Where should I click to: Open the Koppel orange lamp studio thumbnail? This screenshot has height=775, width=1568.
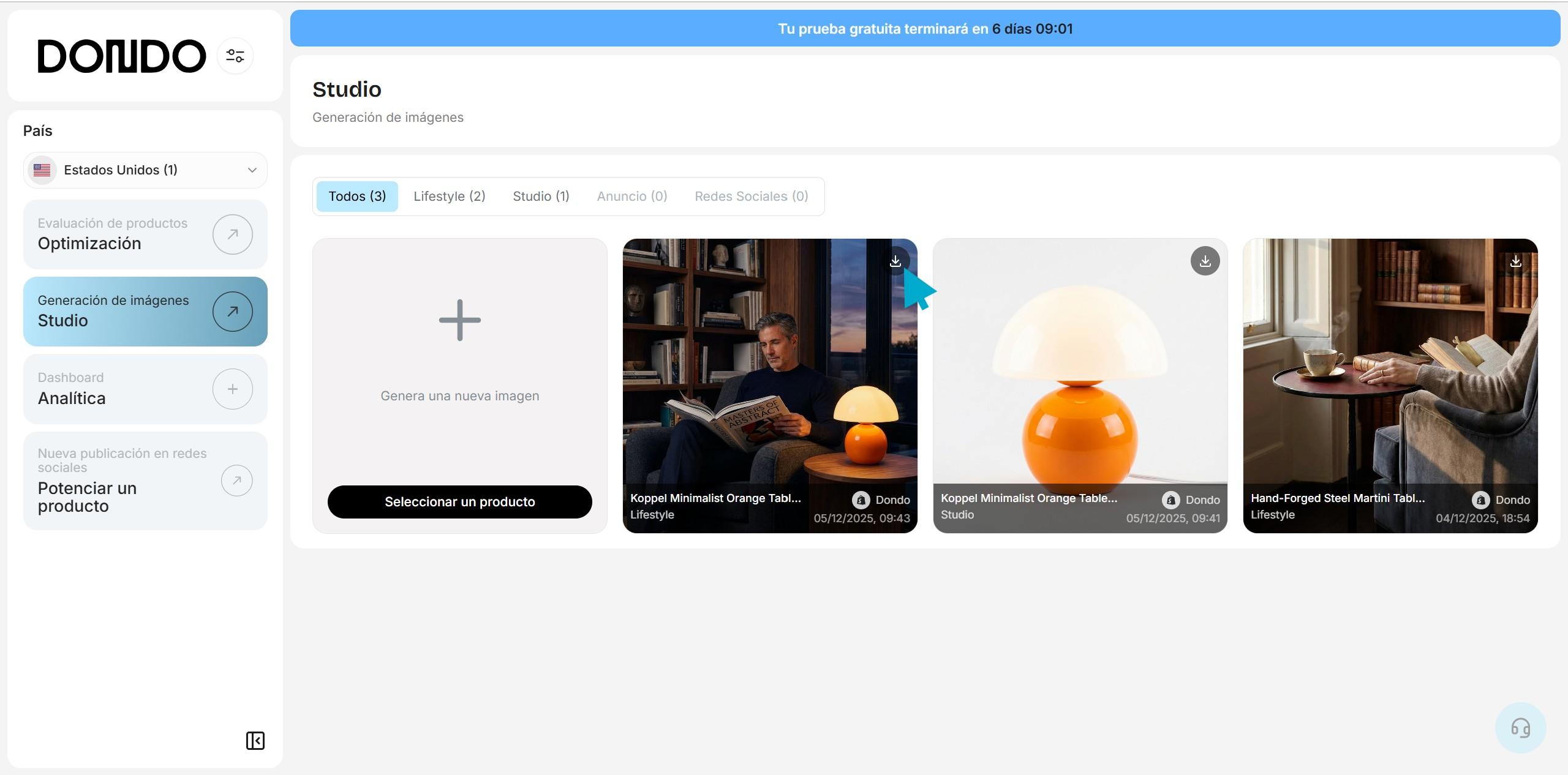pyautogui.click(x=1080, y=392)
